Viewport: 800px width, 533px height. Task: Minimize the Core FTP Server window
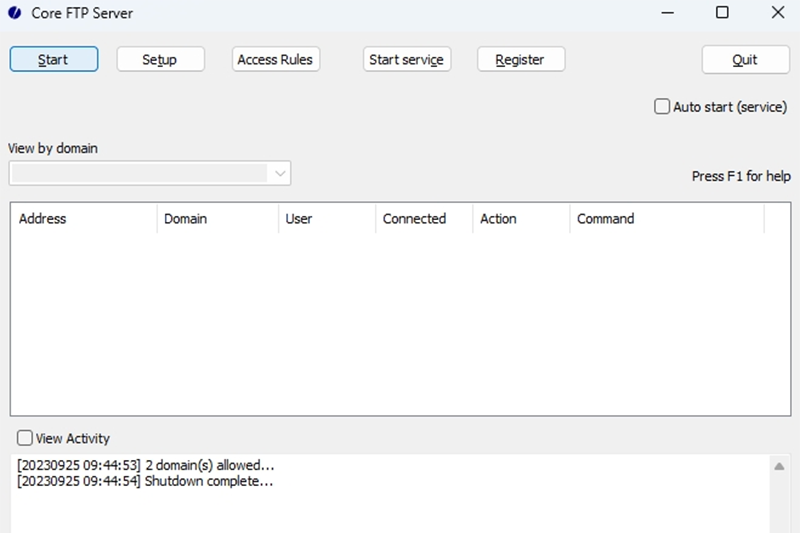[667, 13]
